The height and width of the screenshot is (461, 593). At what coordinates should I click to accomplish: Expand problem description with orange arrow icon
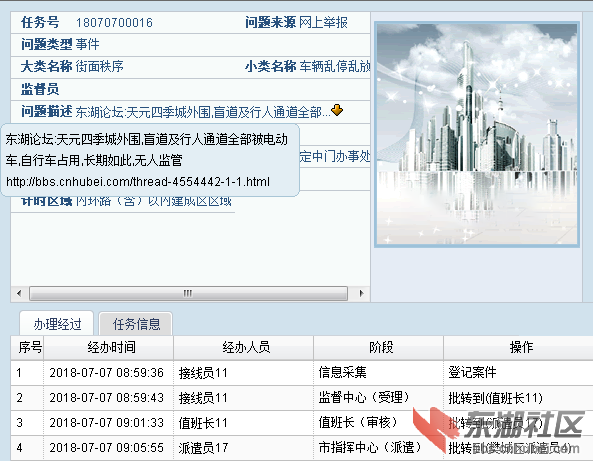(337, 111)
